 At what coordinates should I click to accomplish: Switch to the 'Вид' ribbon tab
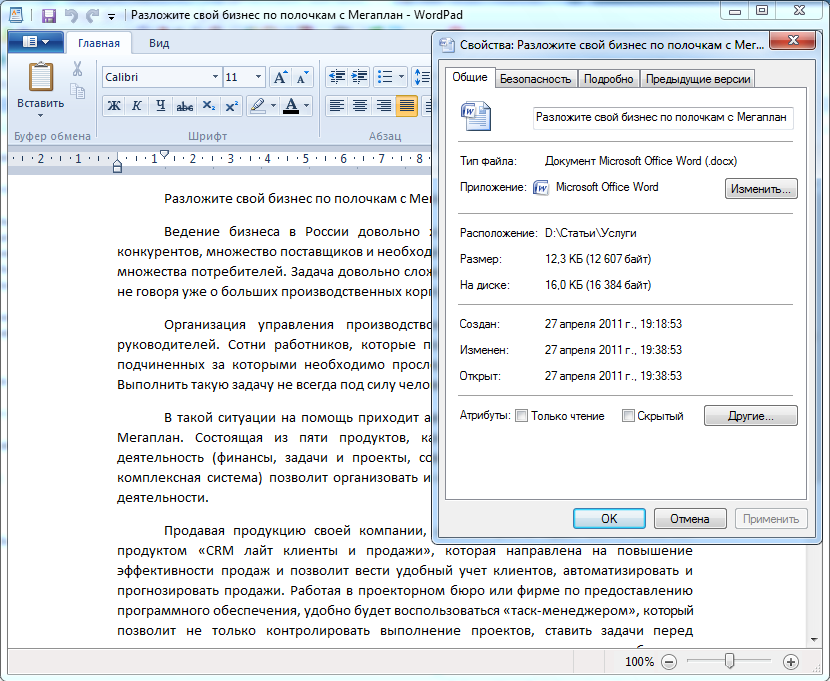[x=159, y=43]
